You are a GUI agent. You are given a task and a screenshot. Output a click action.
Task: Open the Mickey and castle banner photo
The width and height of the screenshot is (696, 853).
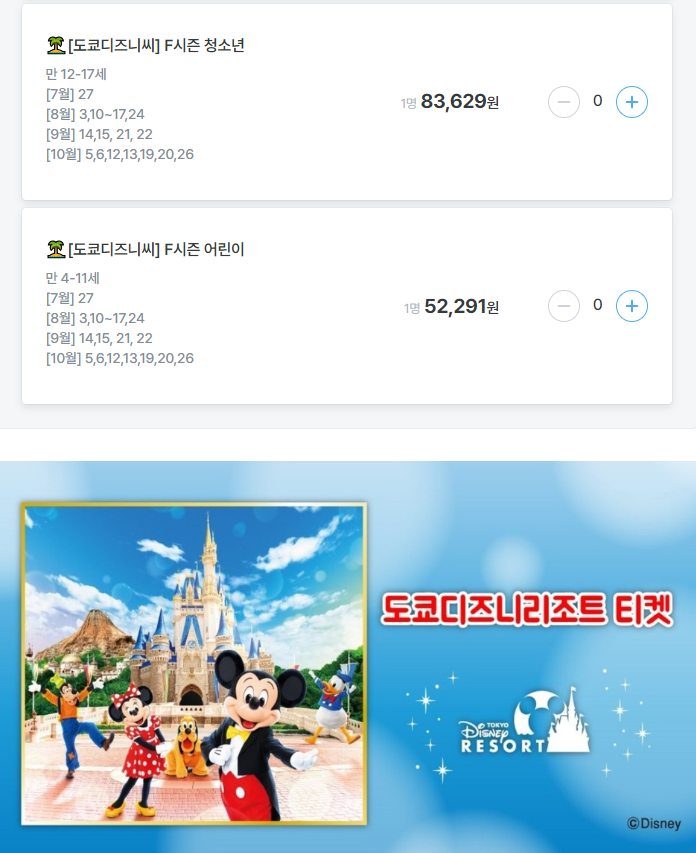(x=194, y=664)
